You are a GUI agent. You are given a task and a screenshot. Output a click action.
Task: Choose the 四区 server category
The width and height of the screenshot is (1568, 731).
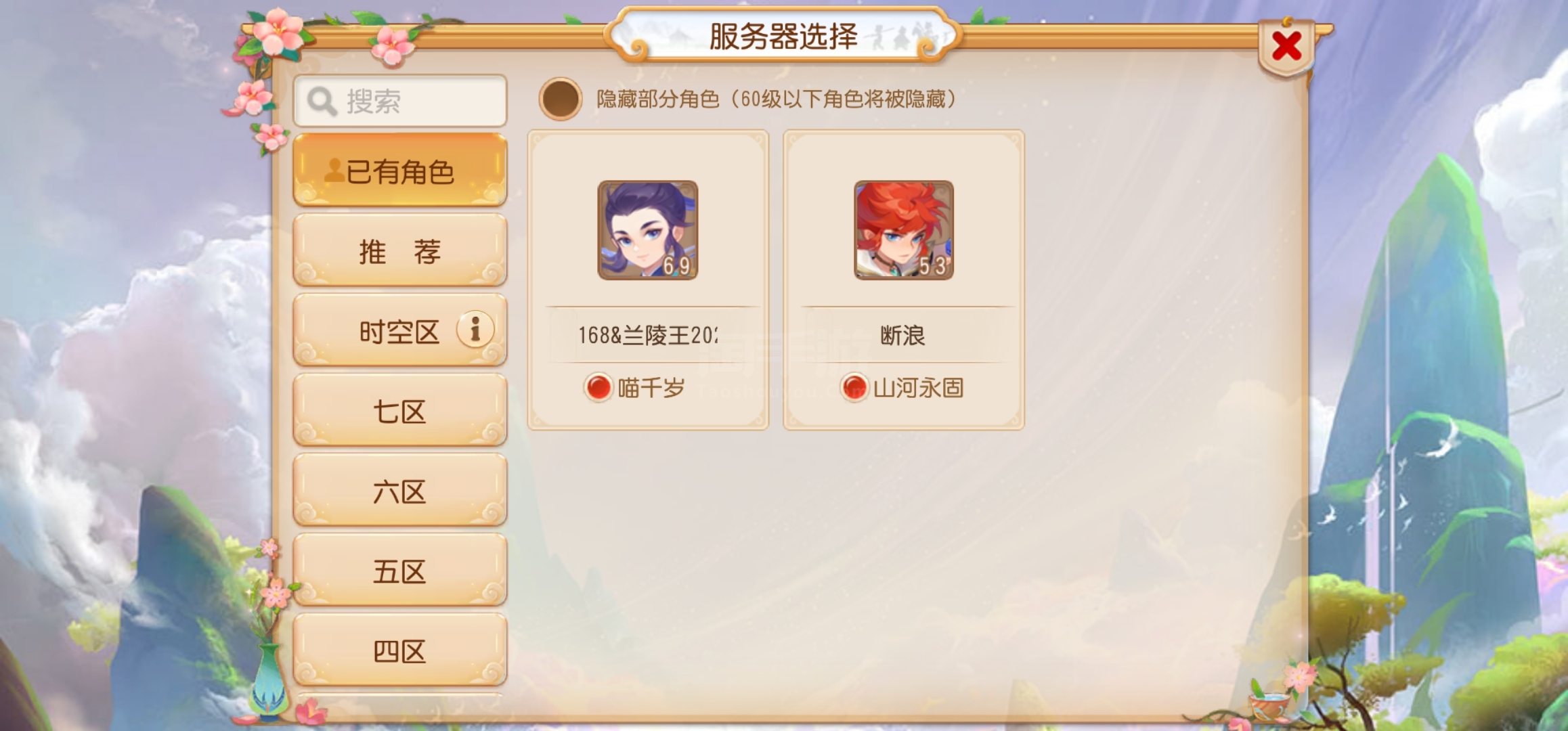(x=400, y=650)
